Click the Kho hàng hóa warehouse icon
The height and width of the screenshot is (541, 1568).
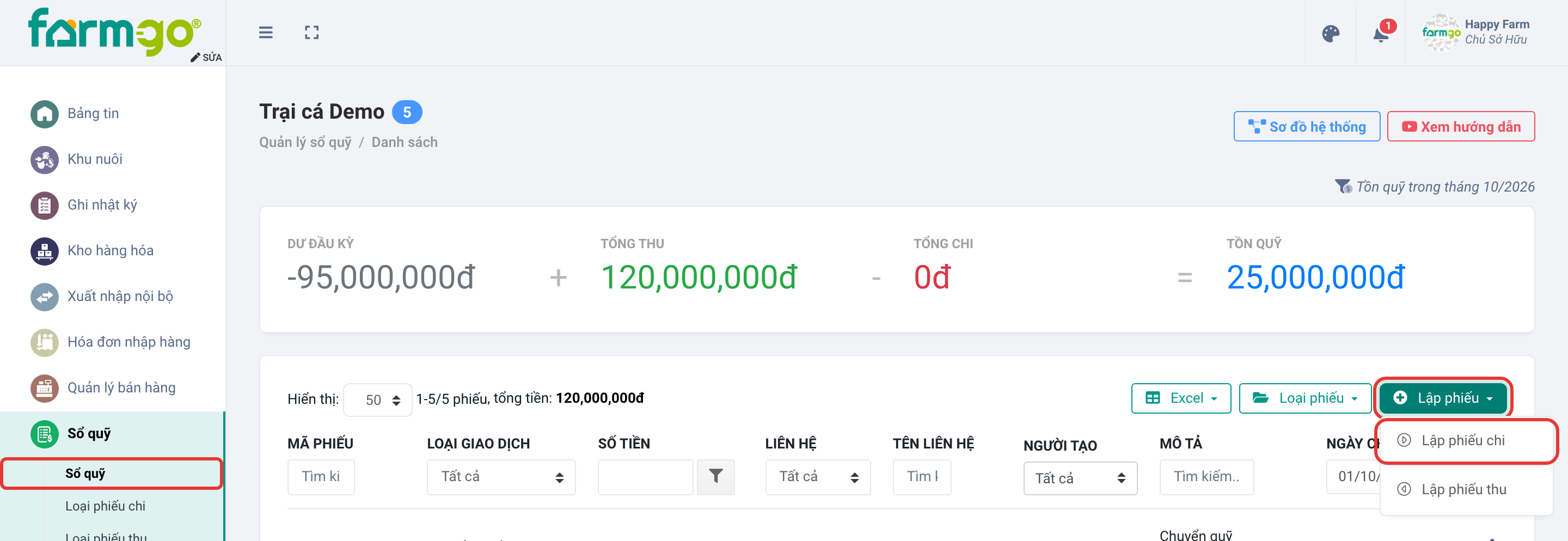(x=45, y=251)
